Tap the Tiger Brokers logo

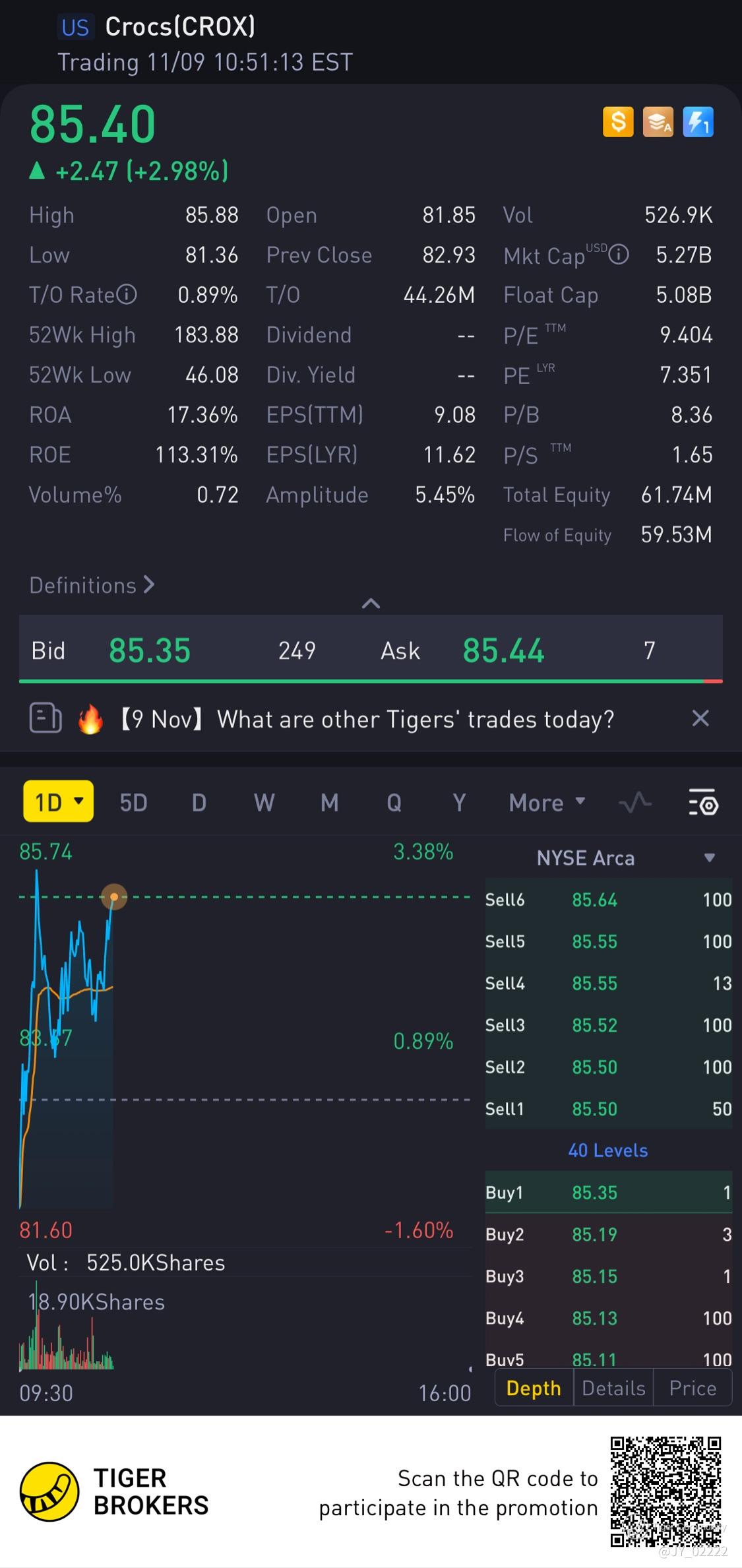point(49,1491)
